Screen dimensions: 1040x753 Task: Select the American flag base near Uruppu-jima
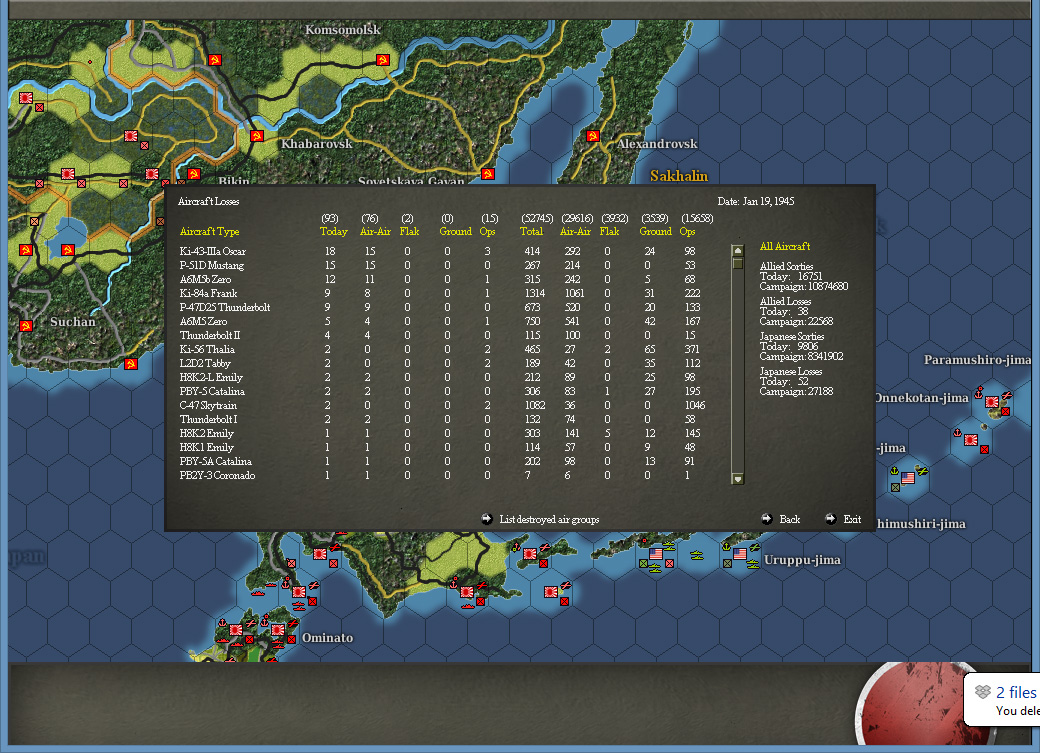pyautogui.click(x=739, y=553)
